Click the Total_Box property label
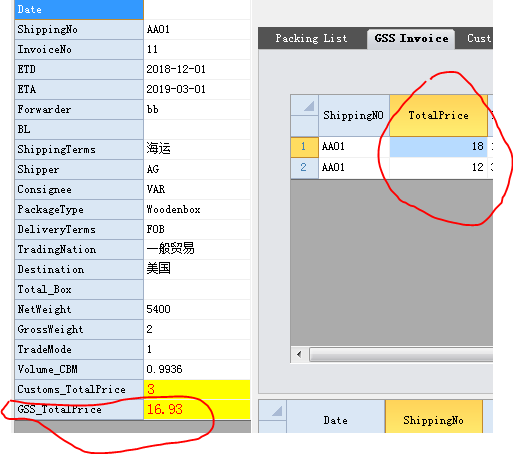Image resolution: width=513 pixels, height=454 pixels. [x=79, y=289]
